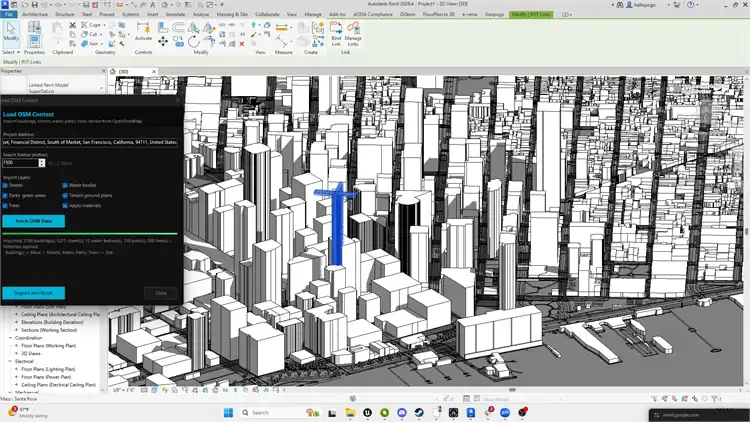Uncheck the Streets layer checkbox

click(5, 185)
